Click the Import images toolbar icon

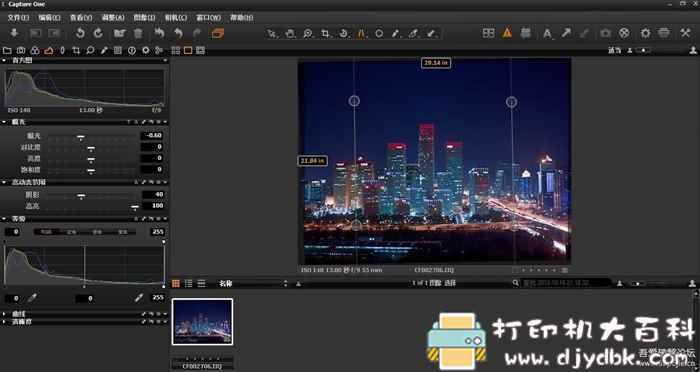click(x=14, y=33)
